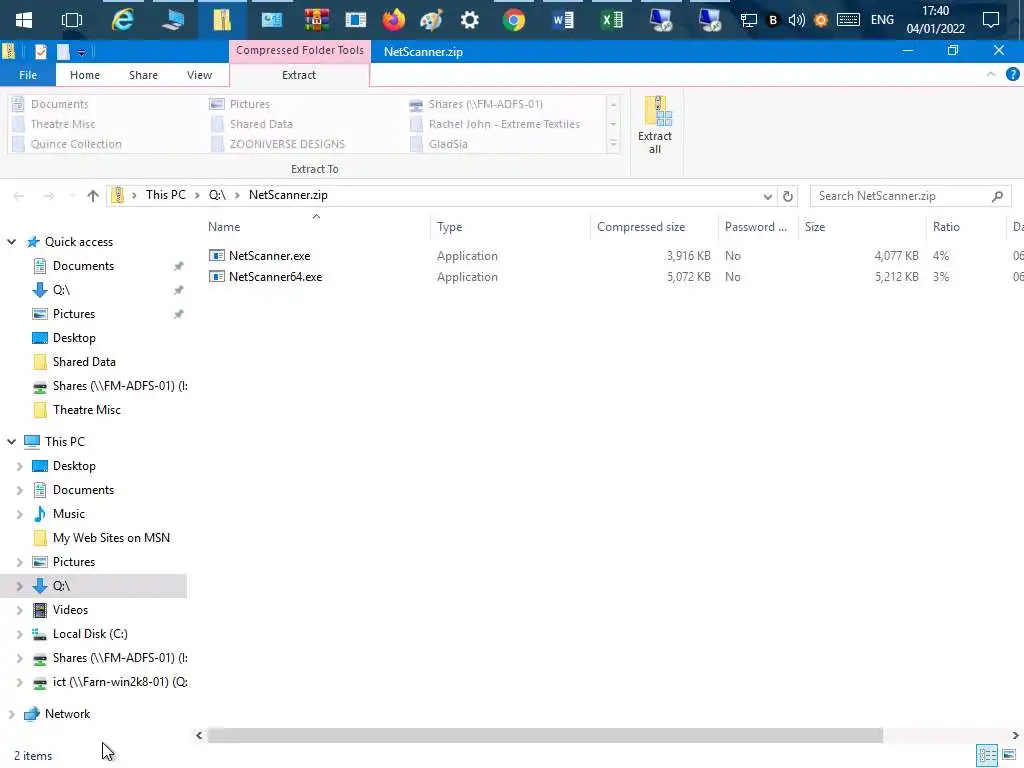Open Settings gear on the taskbar
The width and height of the screenshot is (1024, 768).
pos(470,20)
